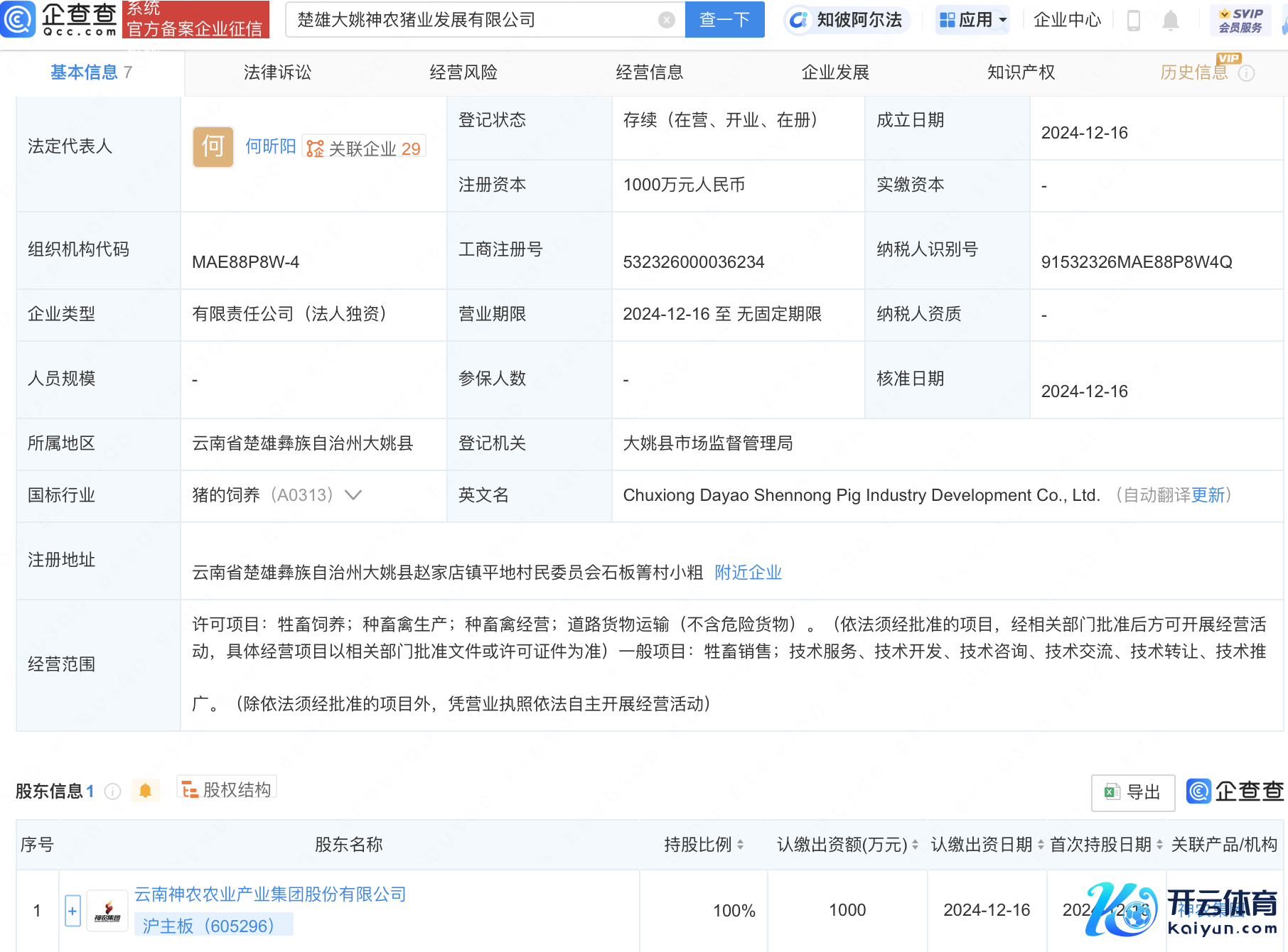Open the mobile phone app icon
The width and height of the screenshot is (1288, 952).
tap(1134, 21)
